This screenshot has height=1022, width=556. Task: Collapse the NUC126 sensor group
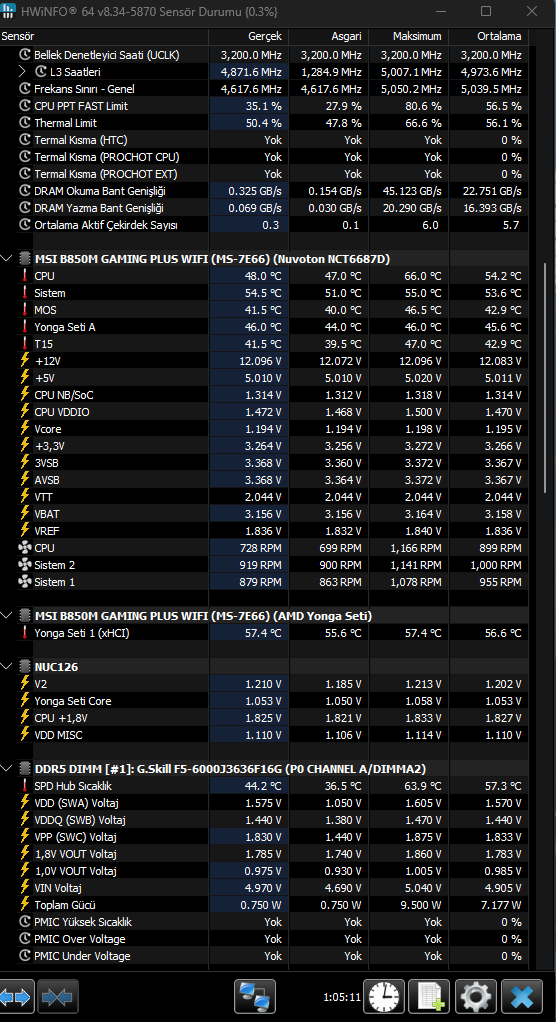tap(7, 666)
